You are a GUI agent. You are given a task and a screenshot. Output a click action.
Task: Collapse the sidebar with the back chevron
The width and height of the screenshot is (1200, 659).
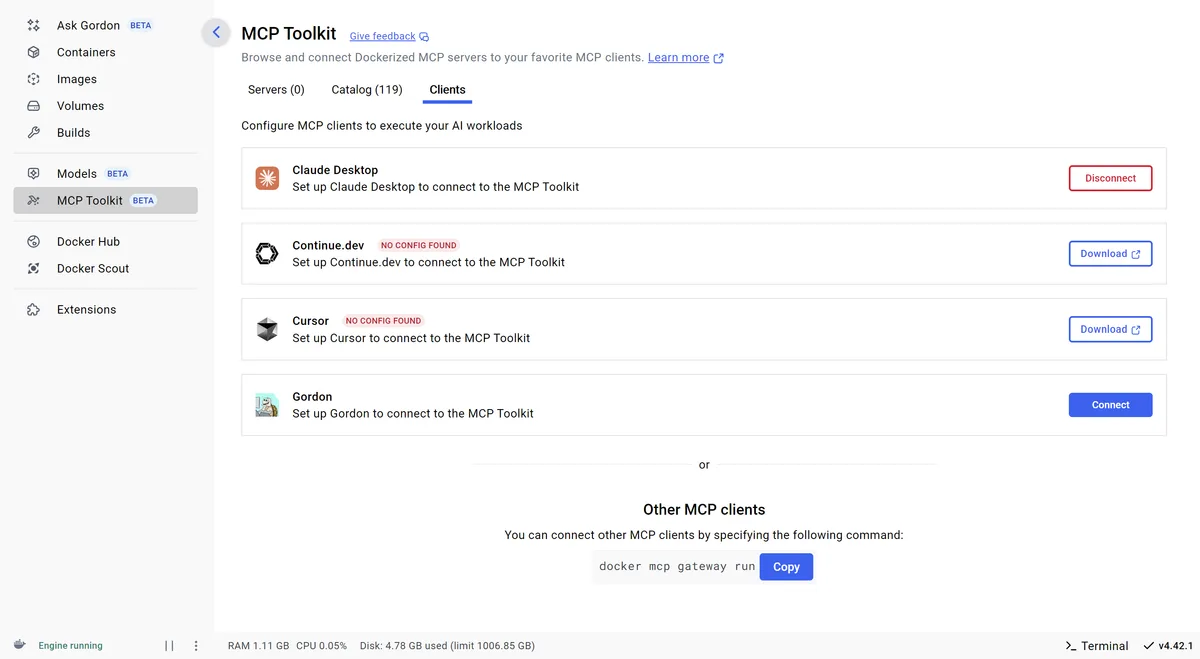[216, 33]
